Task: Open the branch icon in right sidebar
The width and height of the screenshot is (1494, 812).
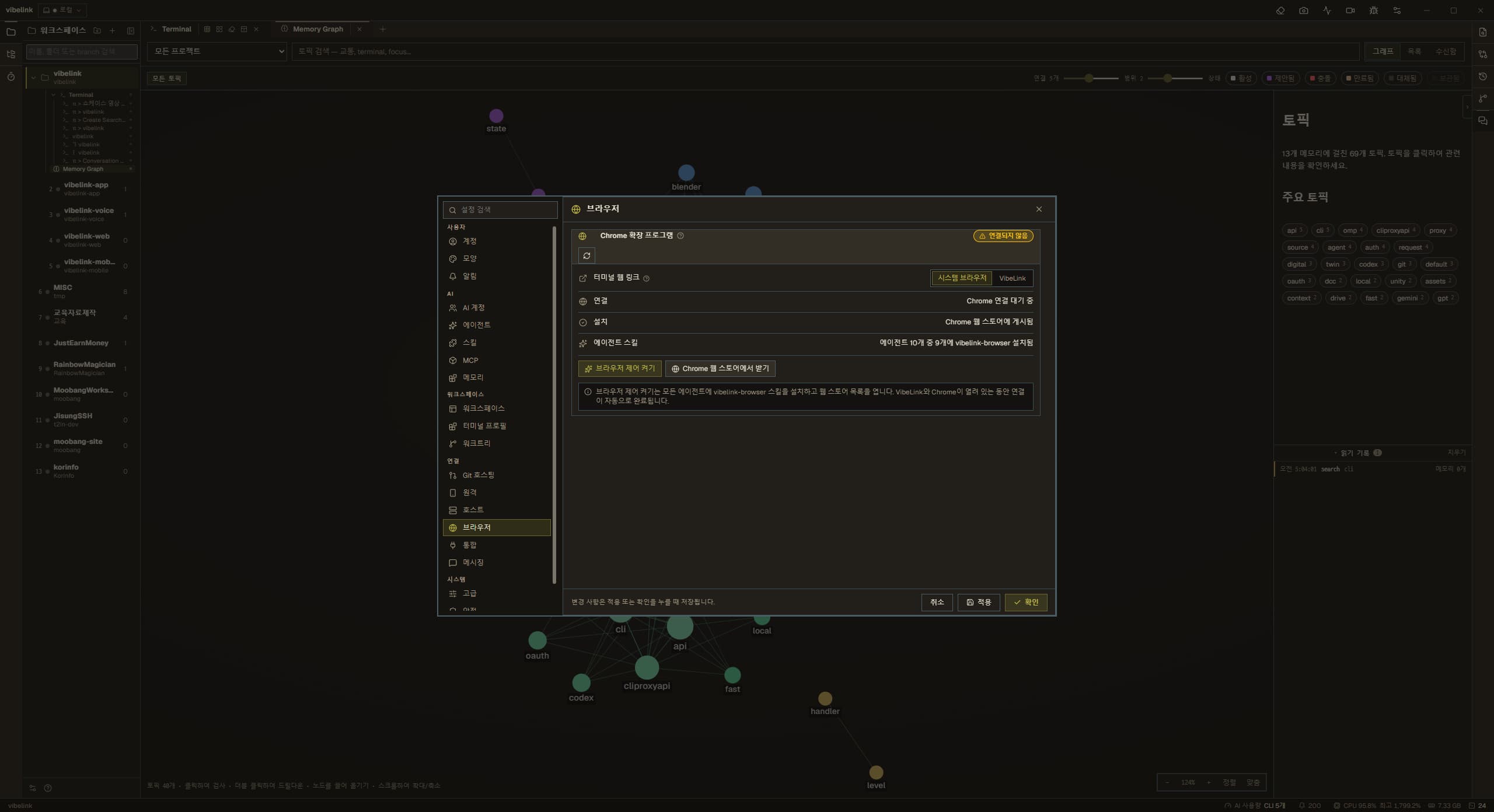Action: [1483, 99]
